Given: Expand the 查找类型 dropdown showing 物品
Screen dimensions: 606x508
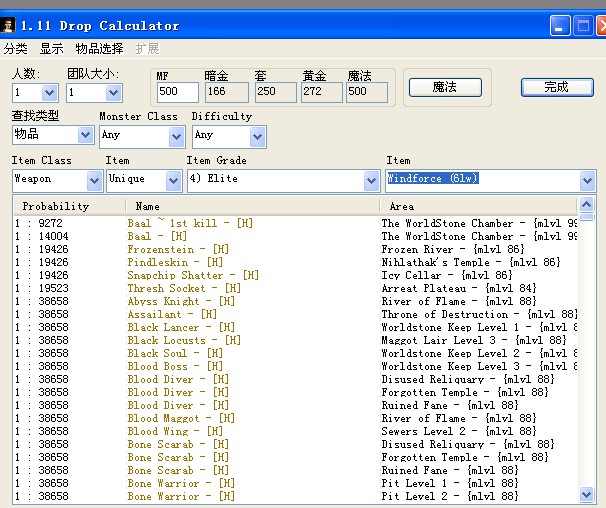Looking at the screenshot, I should [x=85, y=135].
